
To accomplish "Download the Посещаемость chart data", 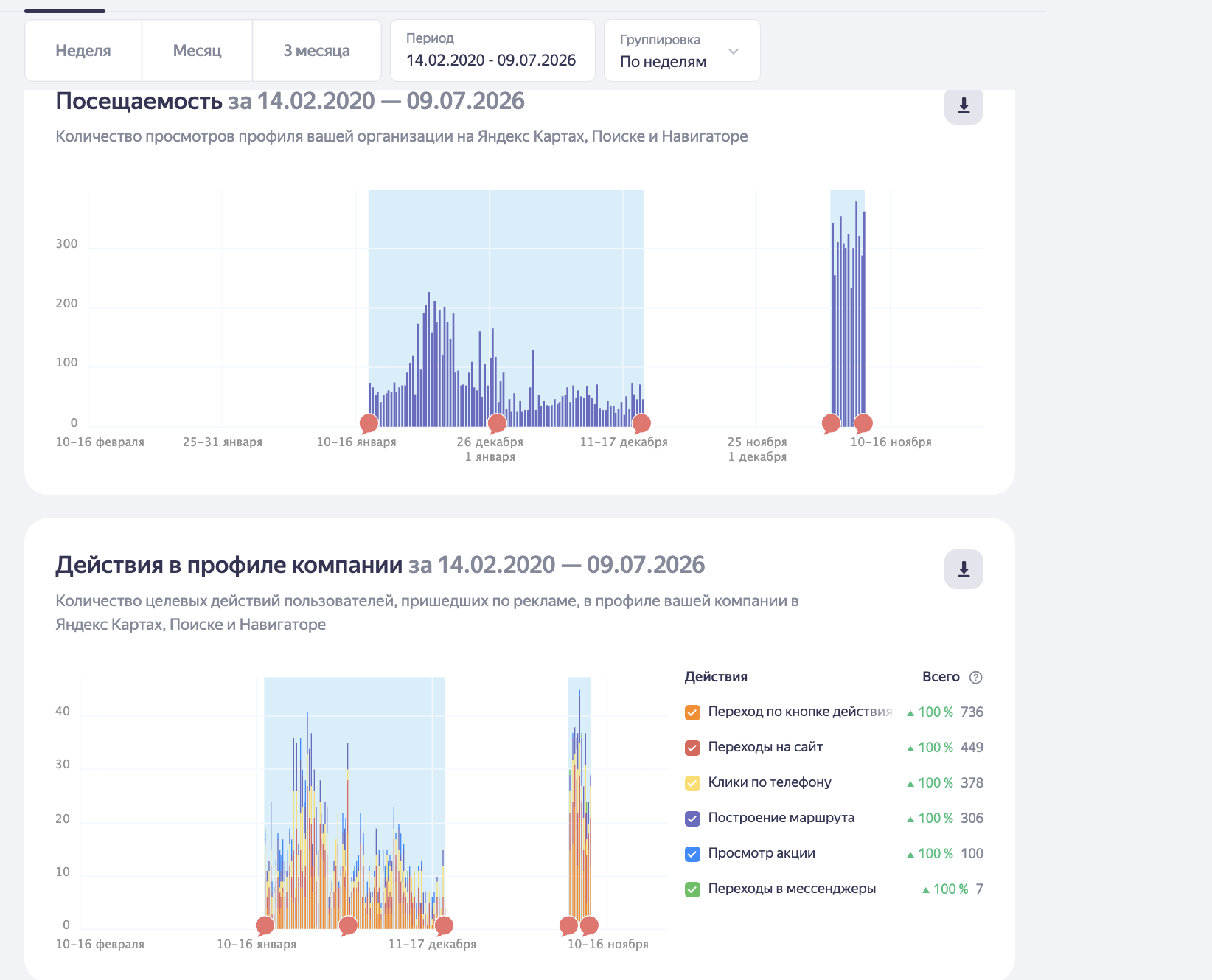I will [964, 106].
